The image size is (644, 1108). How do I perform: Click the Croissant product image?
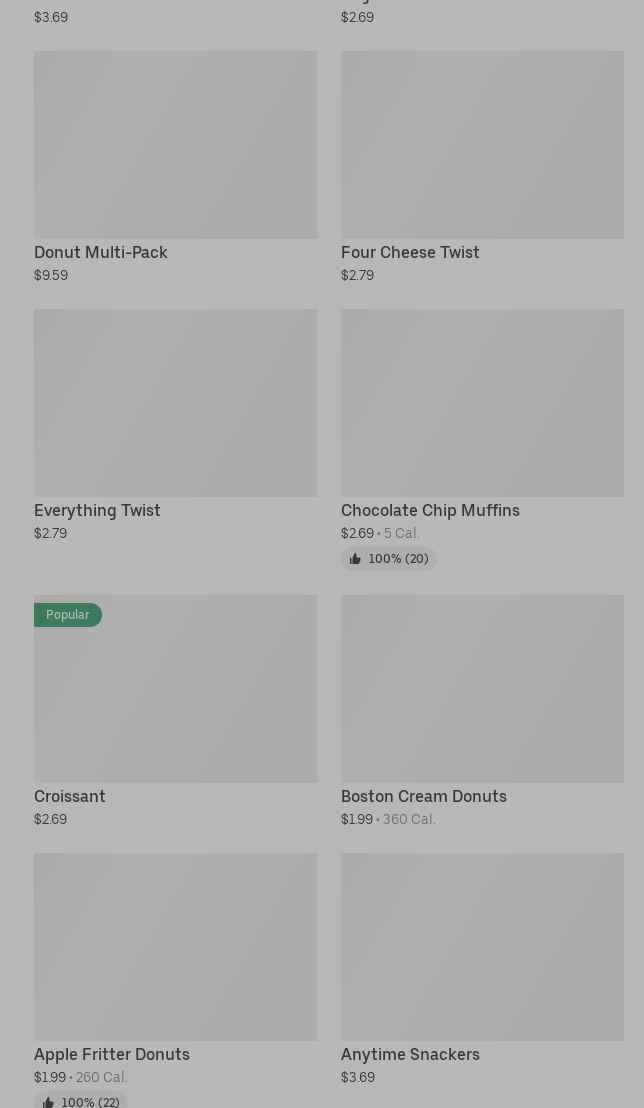point(175,700)
